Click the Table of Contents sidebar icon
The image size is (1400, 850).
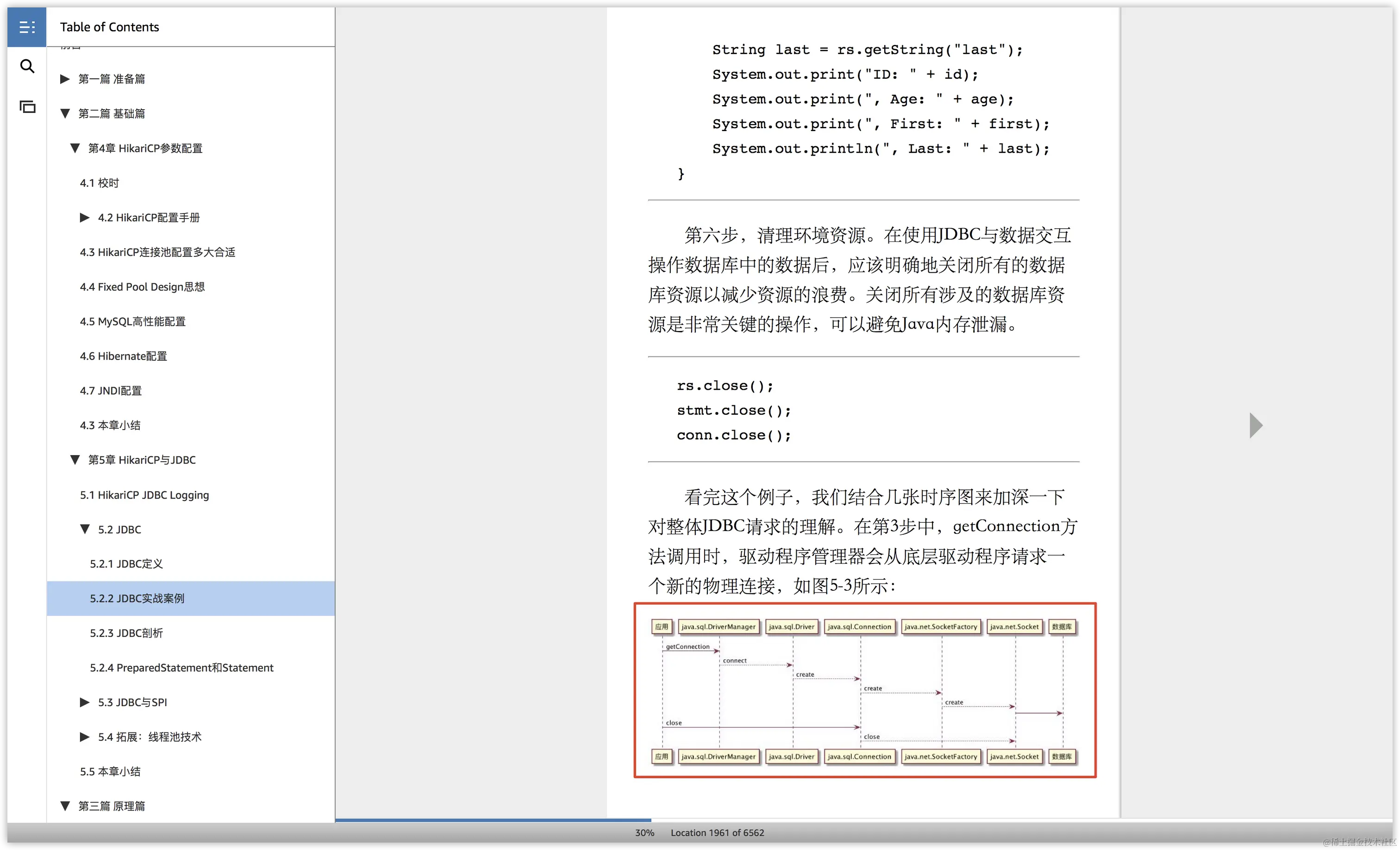27,27
